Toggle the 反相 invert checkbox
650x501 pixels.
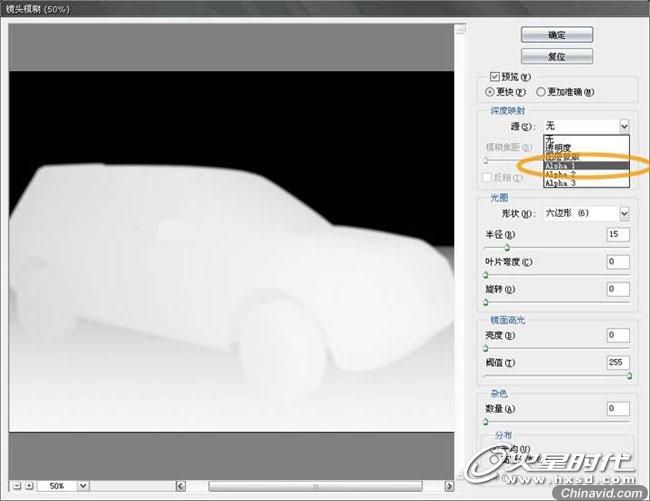coord(487,177)
